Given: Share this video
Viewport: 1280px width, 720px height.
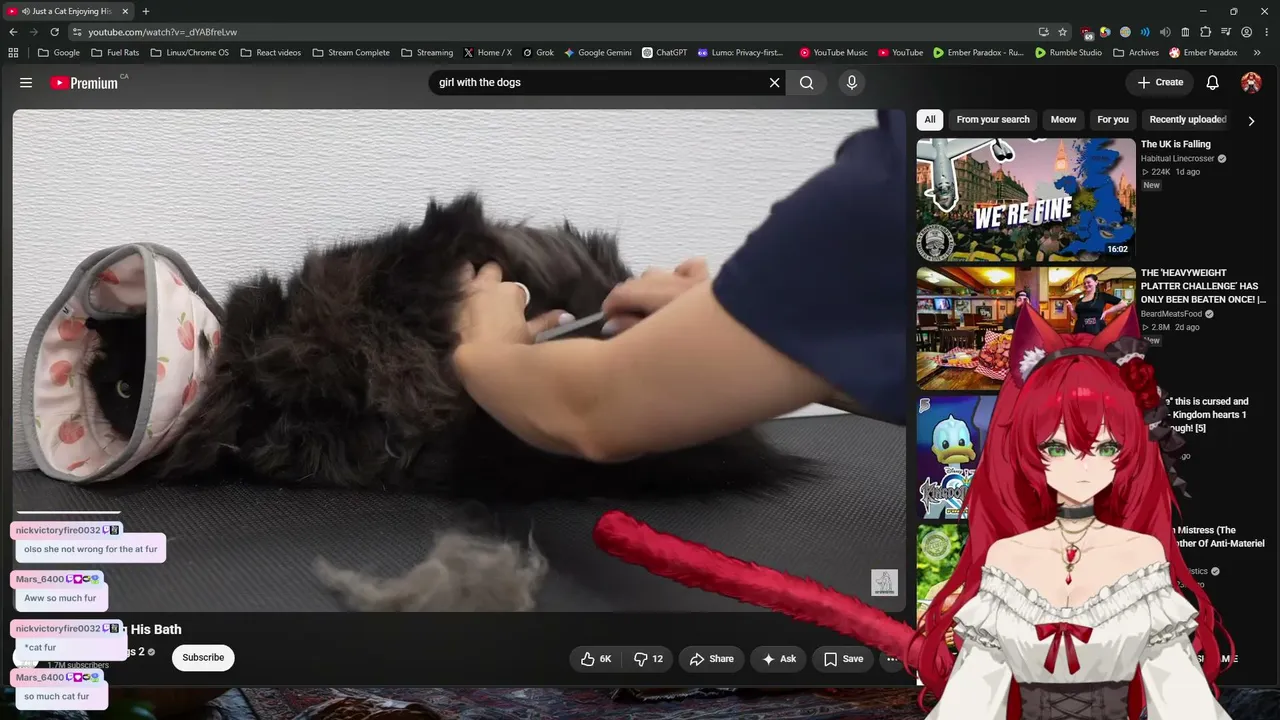Looking at the screenshot, I should (711, 659).
